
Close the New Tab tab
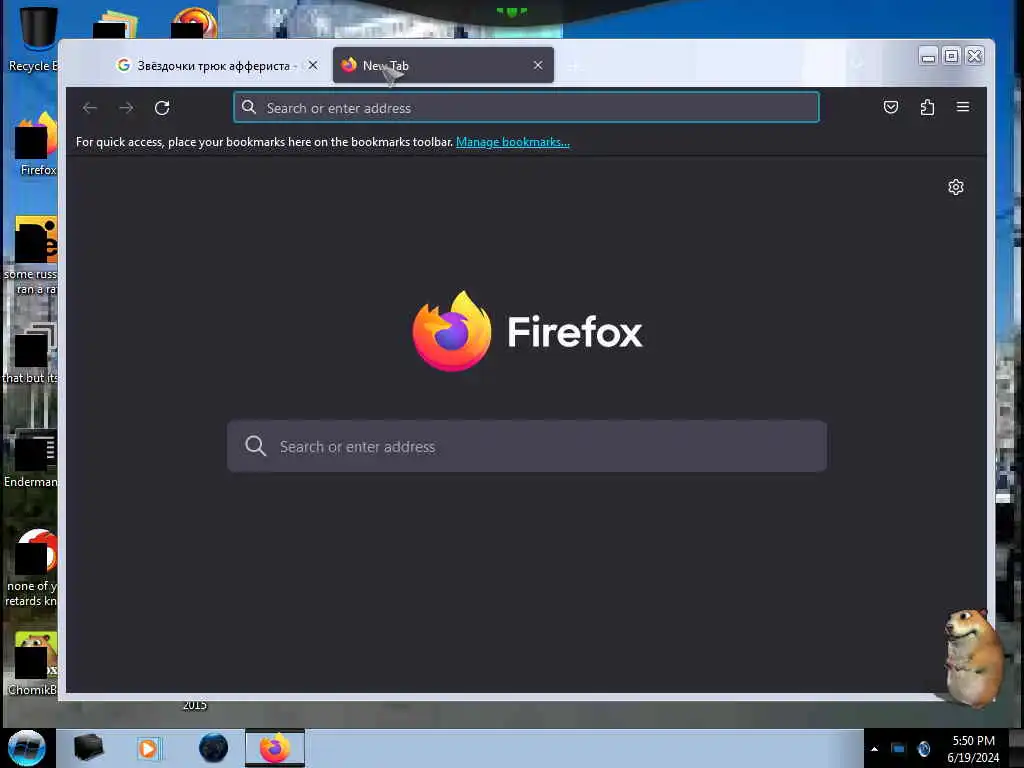pos(537,65)
